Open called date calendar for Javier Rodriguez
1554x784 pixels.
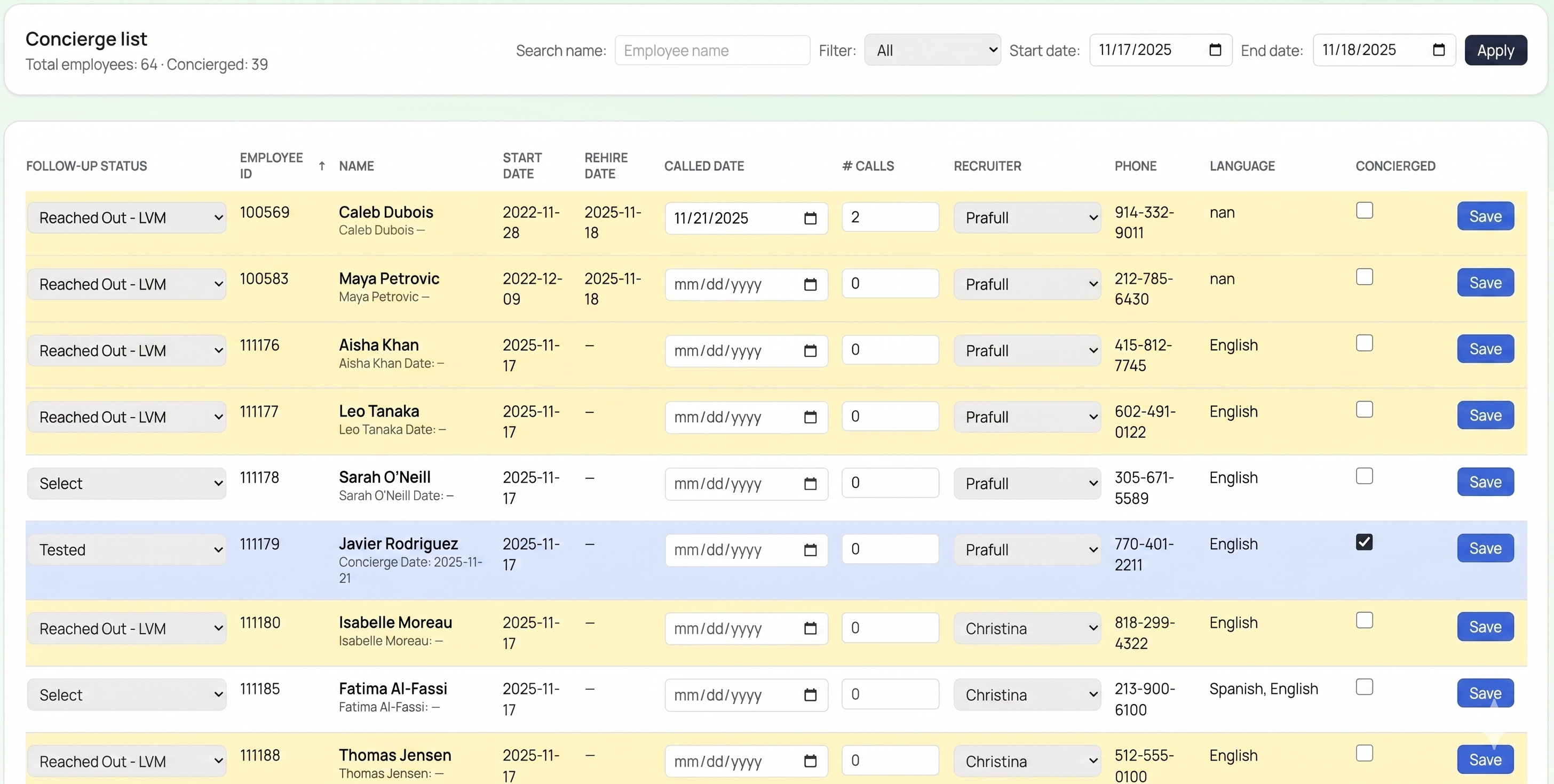click(810, 550)
